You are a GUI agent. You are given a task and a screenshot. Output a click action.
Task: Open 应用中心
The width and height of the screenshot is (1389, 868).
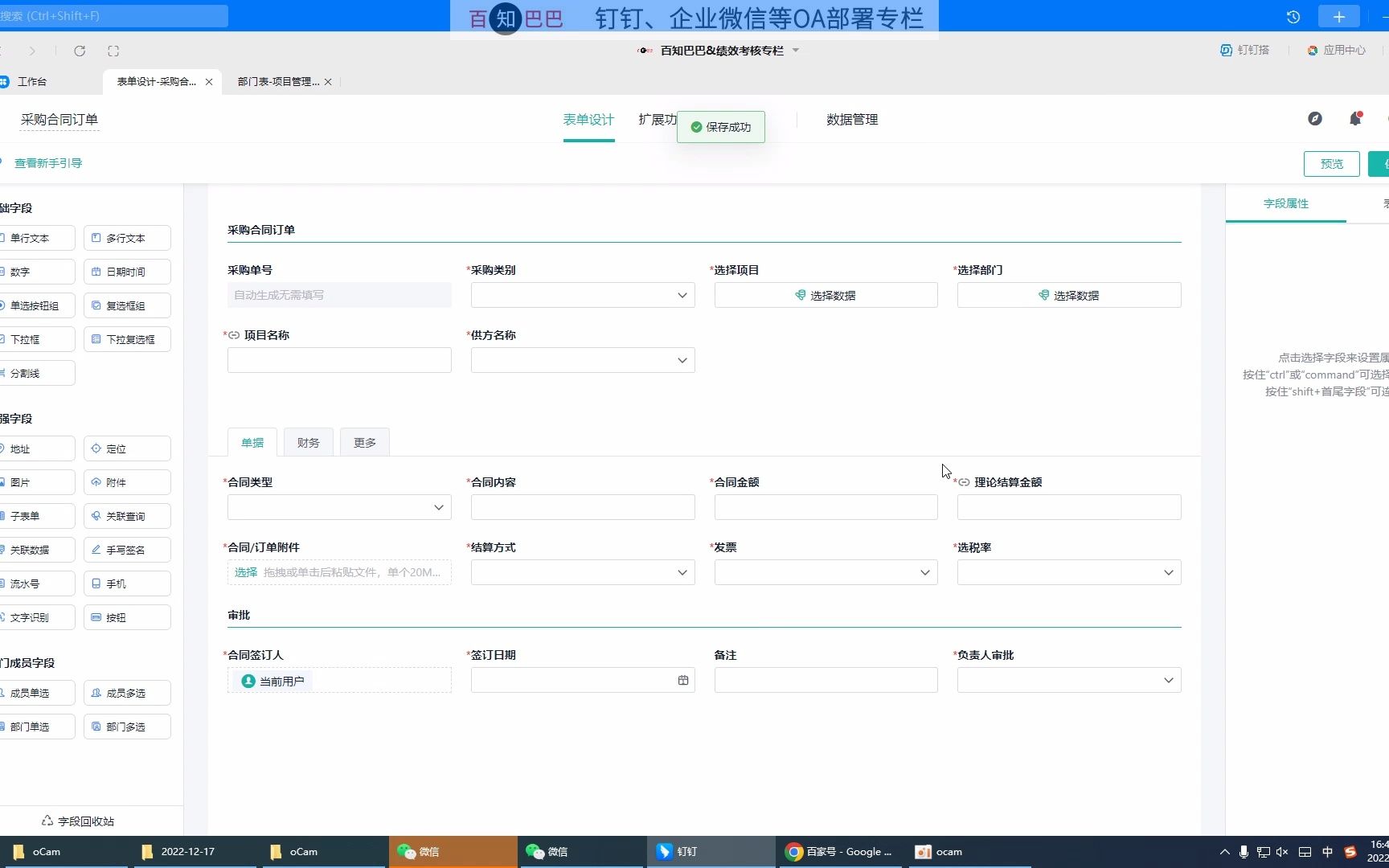tap(1336, 50)
